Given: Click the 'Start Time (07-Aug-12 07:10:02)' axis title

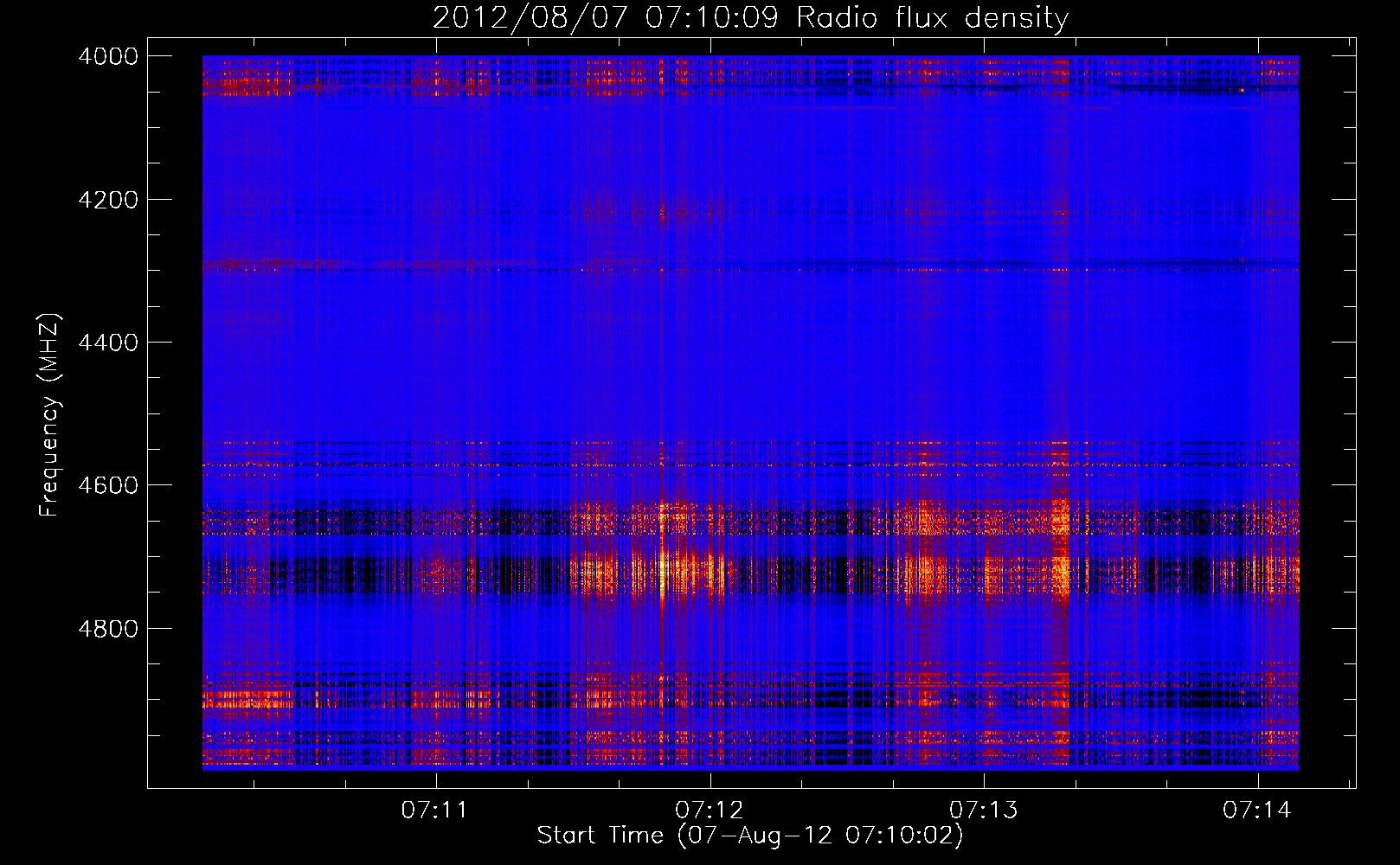Looking at the screenshot, I should coord(750,836).
